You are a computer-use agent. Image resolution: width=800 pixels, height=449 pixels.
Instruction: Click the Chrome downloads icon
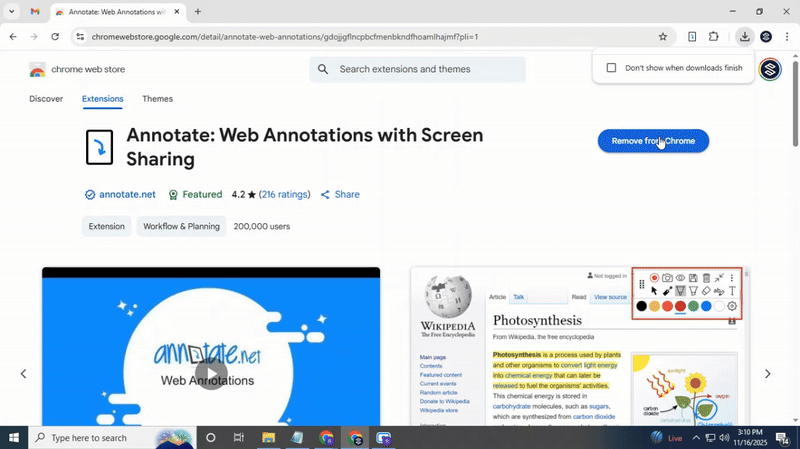click(x=744, y=37)
